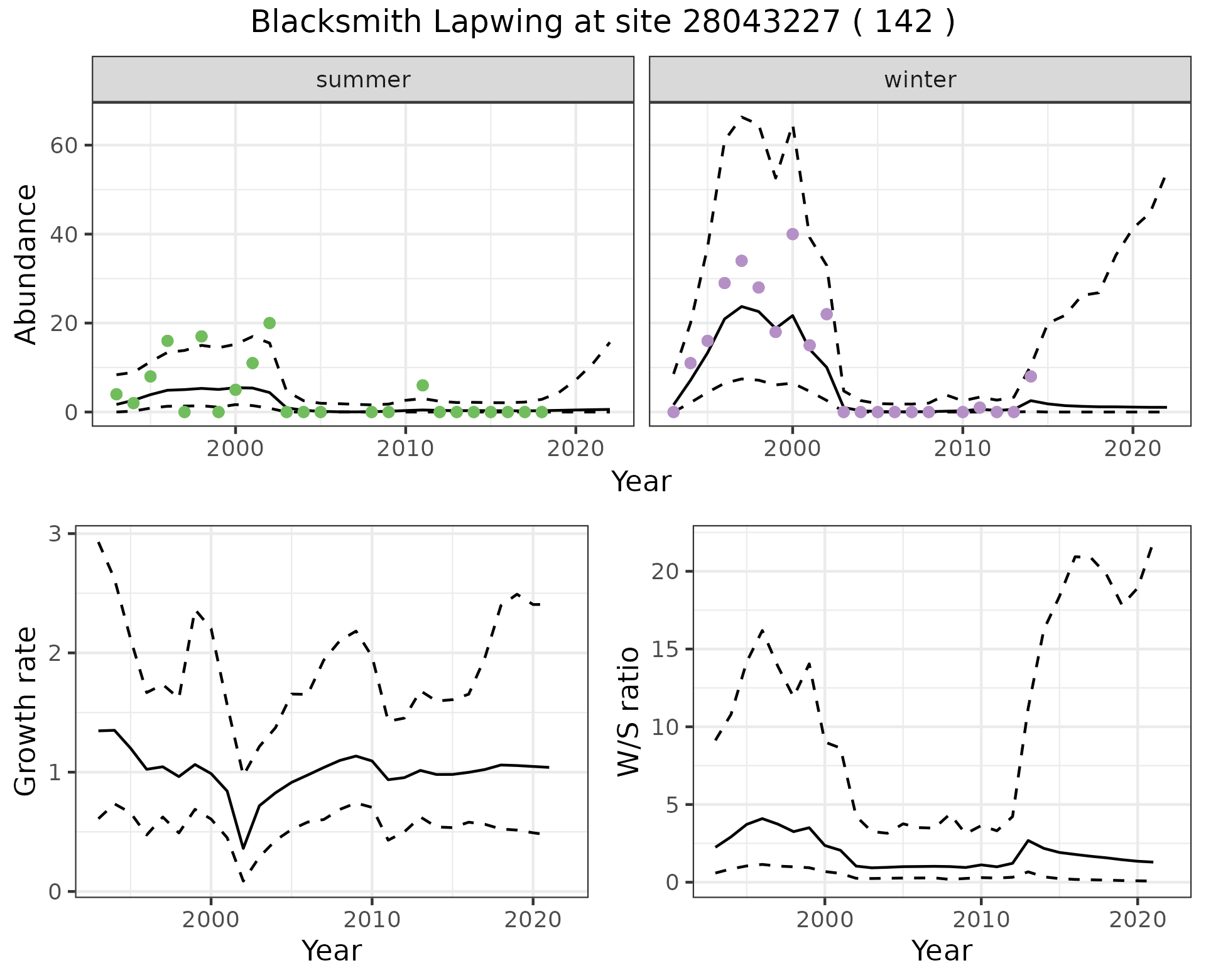This screenshot has width=1206, height=980.
Task: Click the purple winter point near 2014
Action: pos(1031,376)
